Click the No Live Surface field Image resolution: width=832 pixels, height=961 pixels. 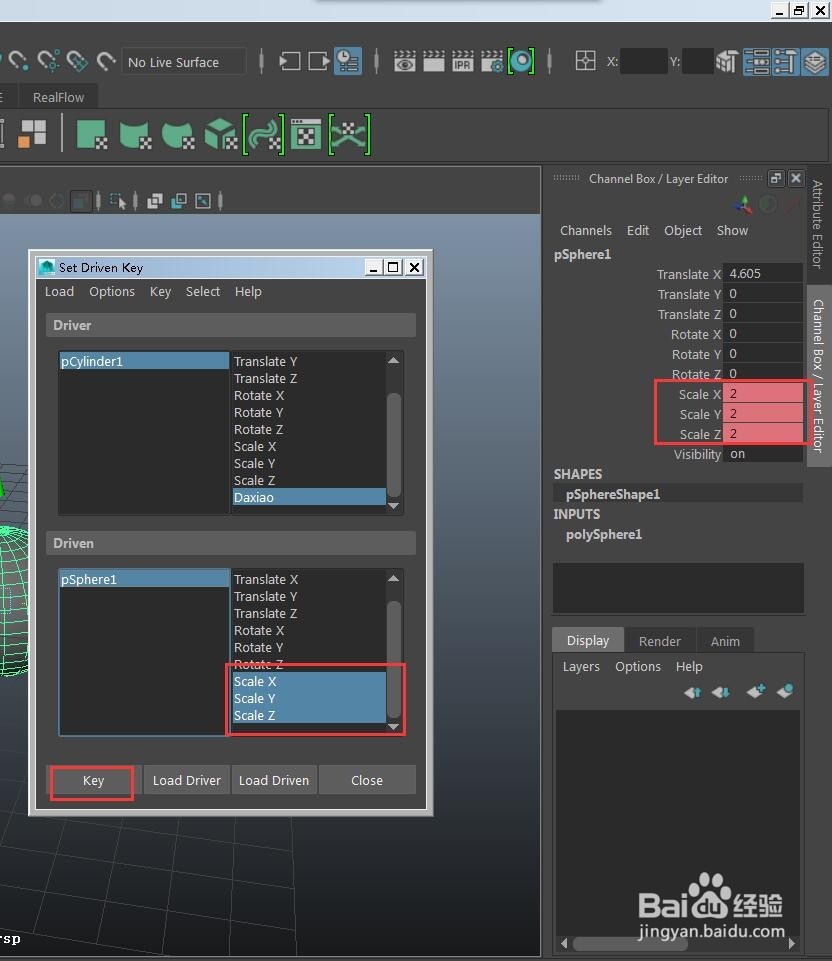click(x=184, y=62)
